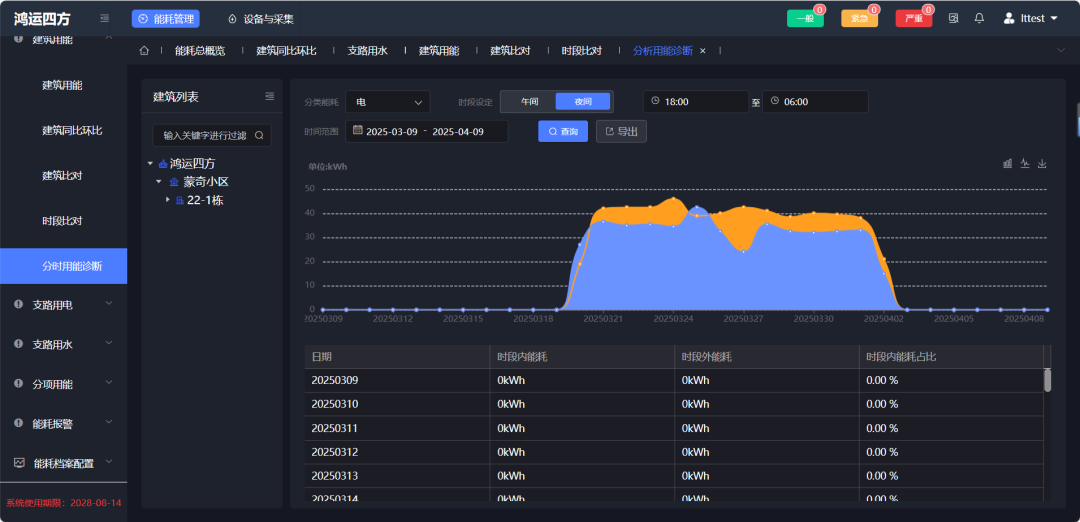Switch chart to bar chart view

(1008, 164)
